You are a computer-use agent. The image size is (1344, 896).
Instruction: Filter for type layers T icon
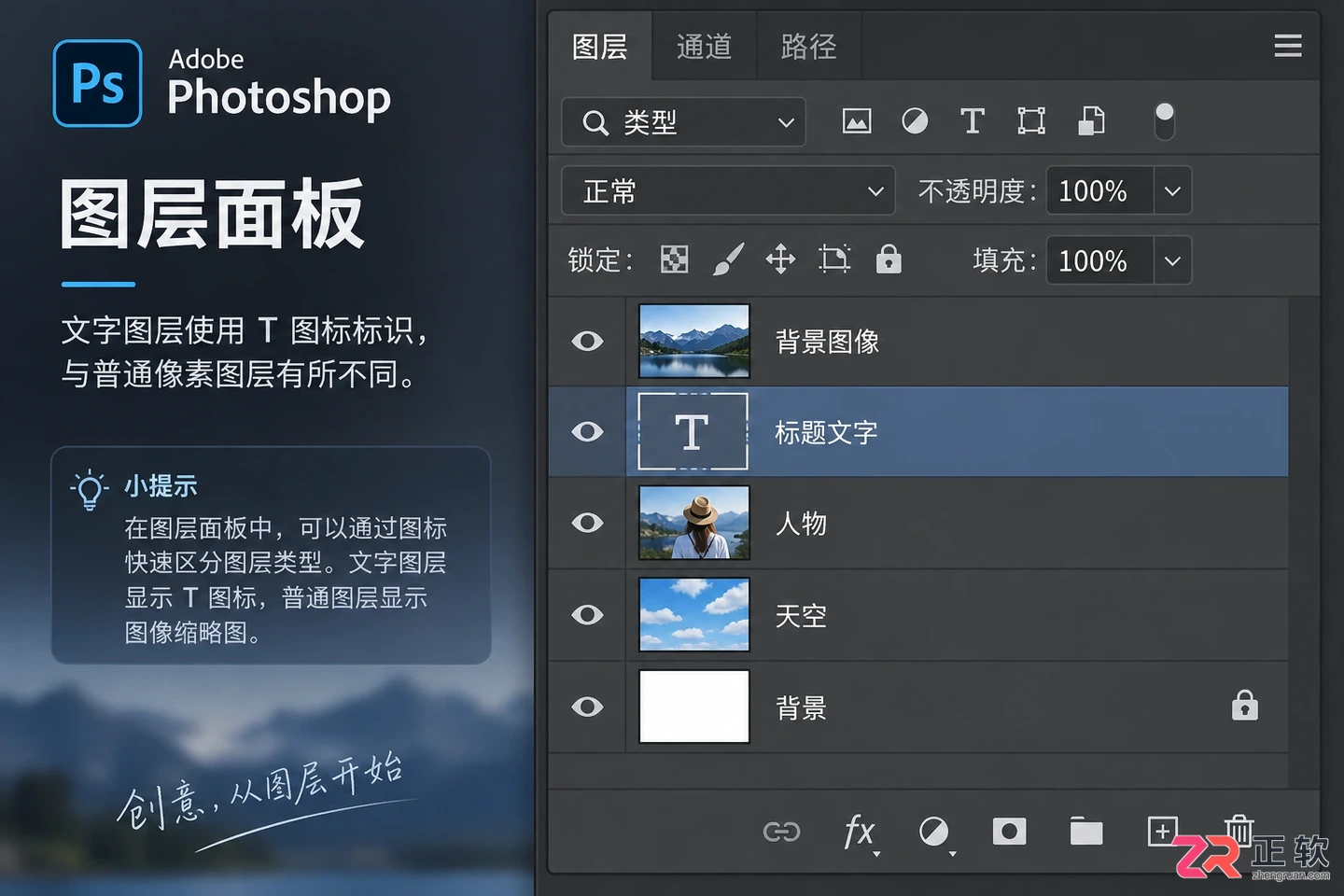(x=973, y=121)
